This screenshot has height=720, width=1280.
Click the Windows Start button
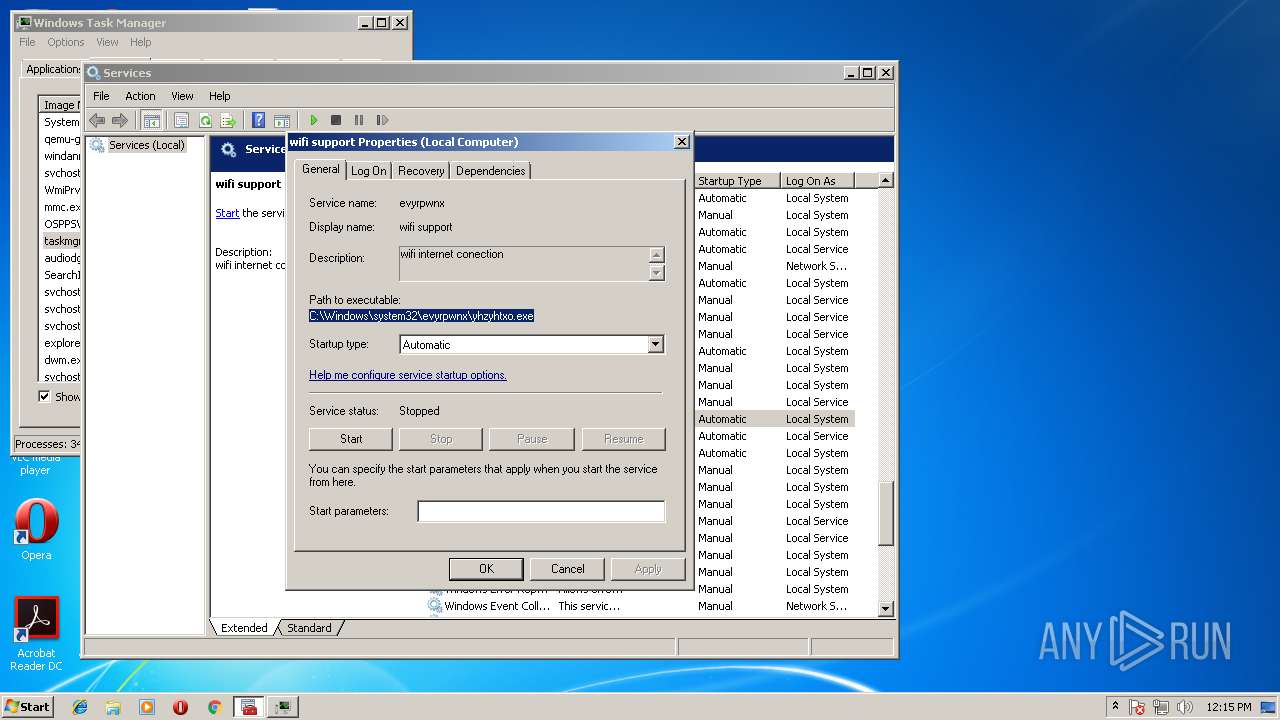coord(27,707)
